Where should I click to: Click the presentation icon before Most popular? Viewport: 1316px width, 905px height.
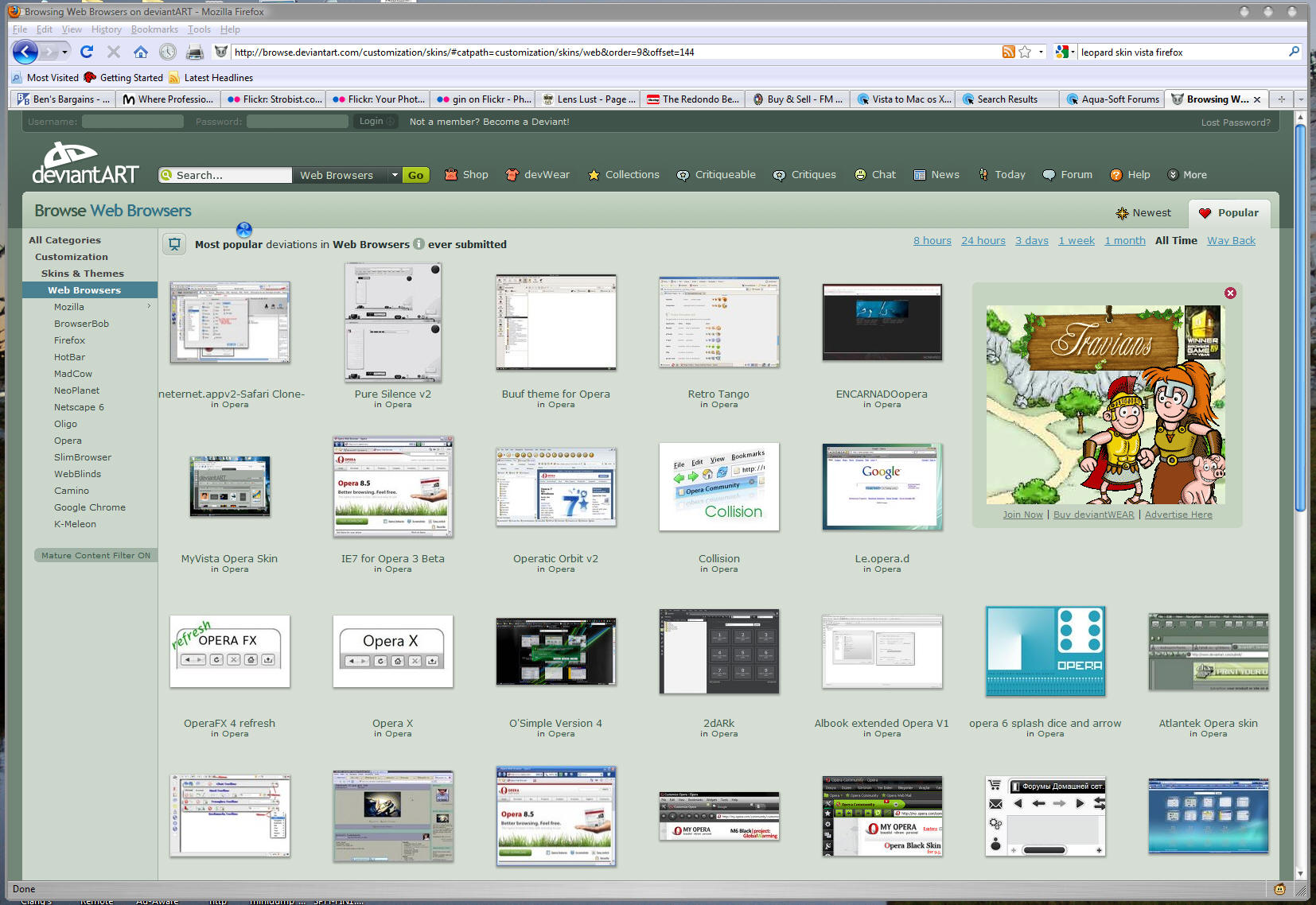pos(174,243)
